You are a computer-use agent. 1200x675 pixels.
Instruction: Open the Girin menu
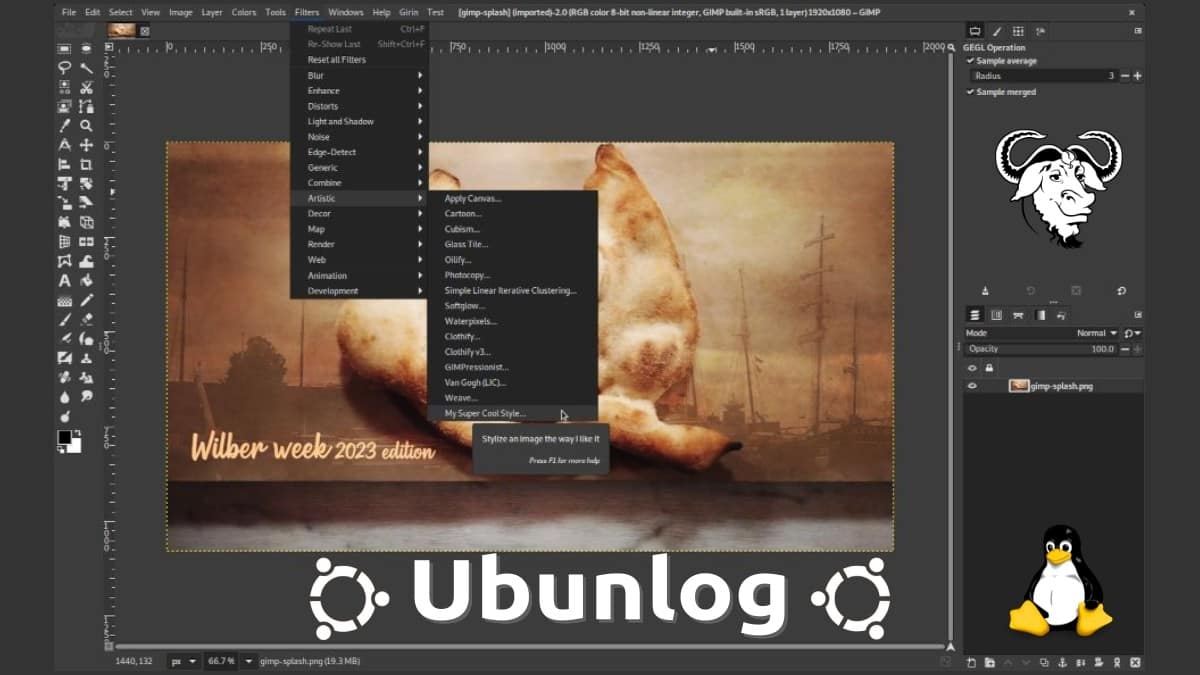(409, 12)
